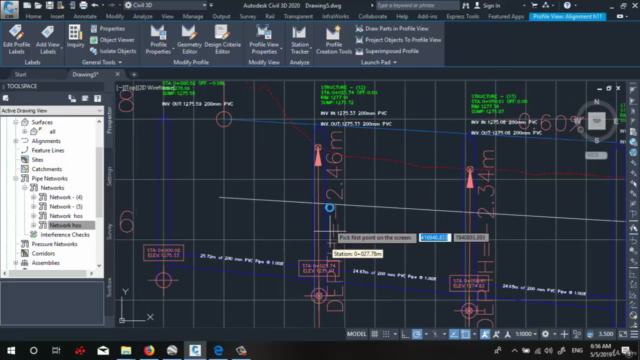The height and width of the screenshot is (360, 640).
Task: Open Profile Creation Tools
Action: tap(334, 40)
